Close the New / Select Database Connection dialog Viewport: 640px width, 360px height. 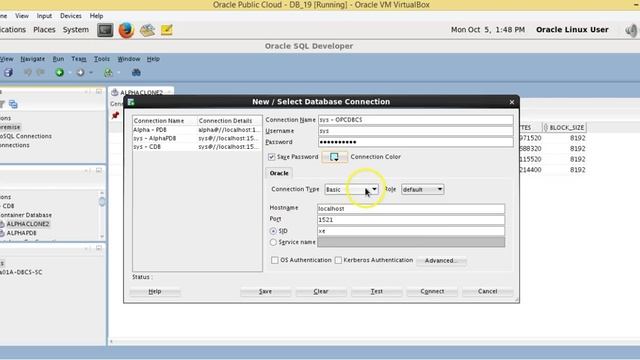512,102
